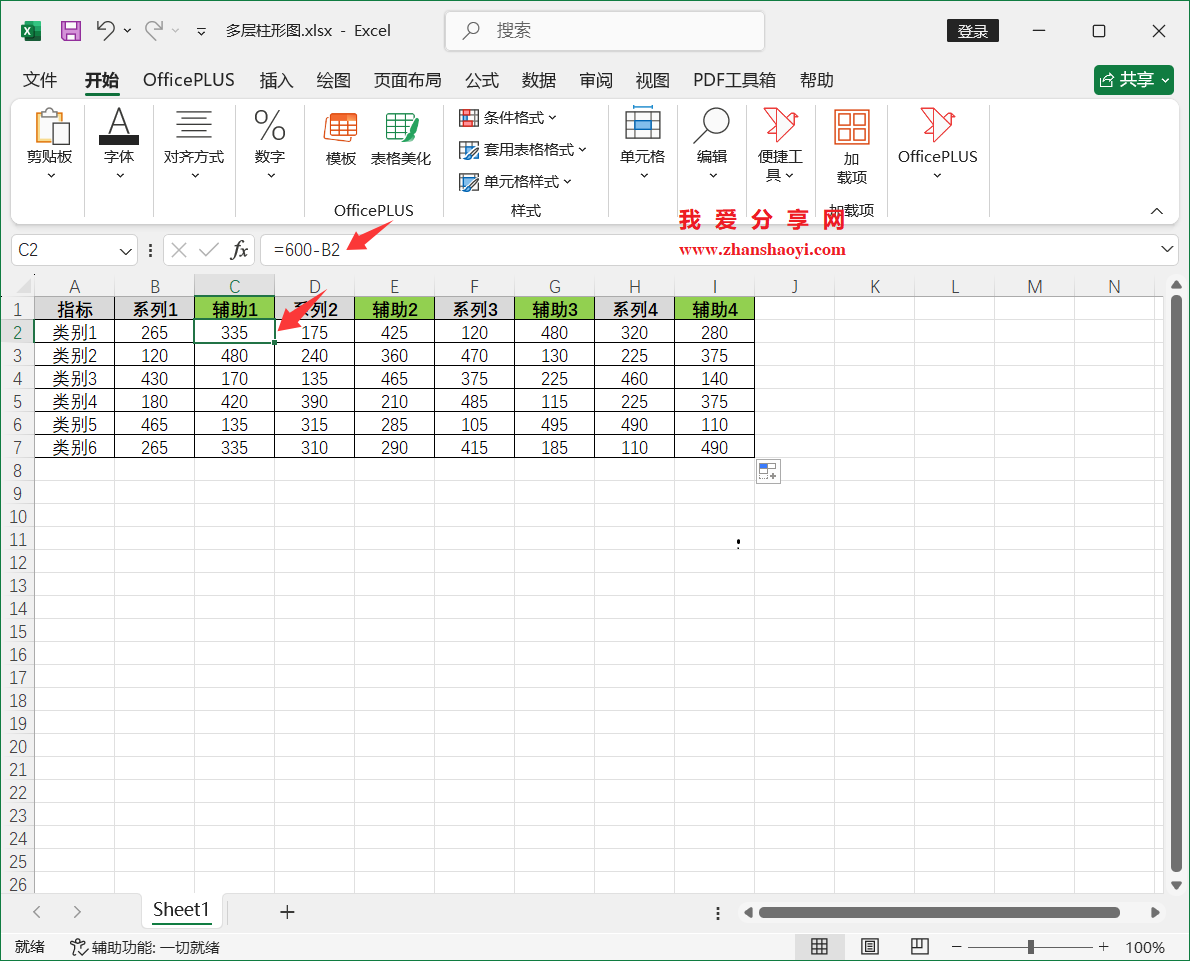Image resolution: width=1190 pixels, height=961 pixels.
Task: Click the Table Beautify (表格美化) icon
Action: [x=401, y=127]
